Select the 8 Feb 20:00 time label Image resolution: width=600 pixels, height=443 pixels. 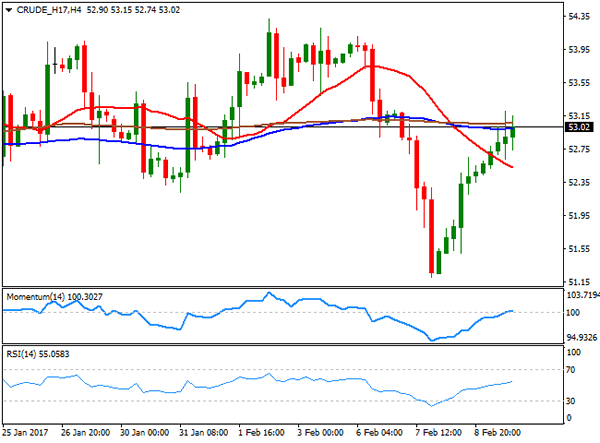(497, 433)
